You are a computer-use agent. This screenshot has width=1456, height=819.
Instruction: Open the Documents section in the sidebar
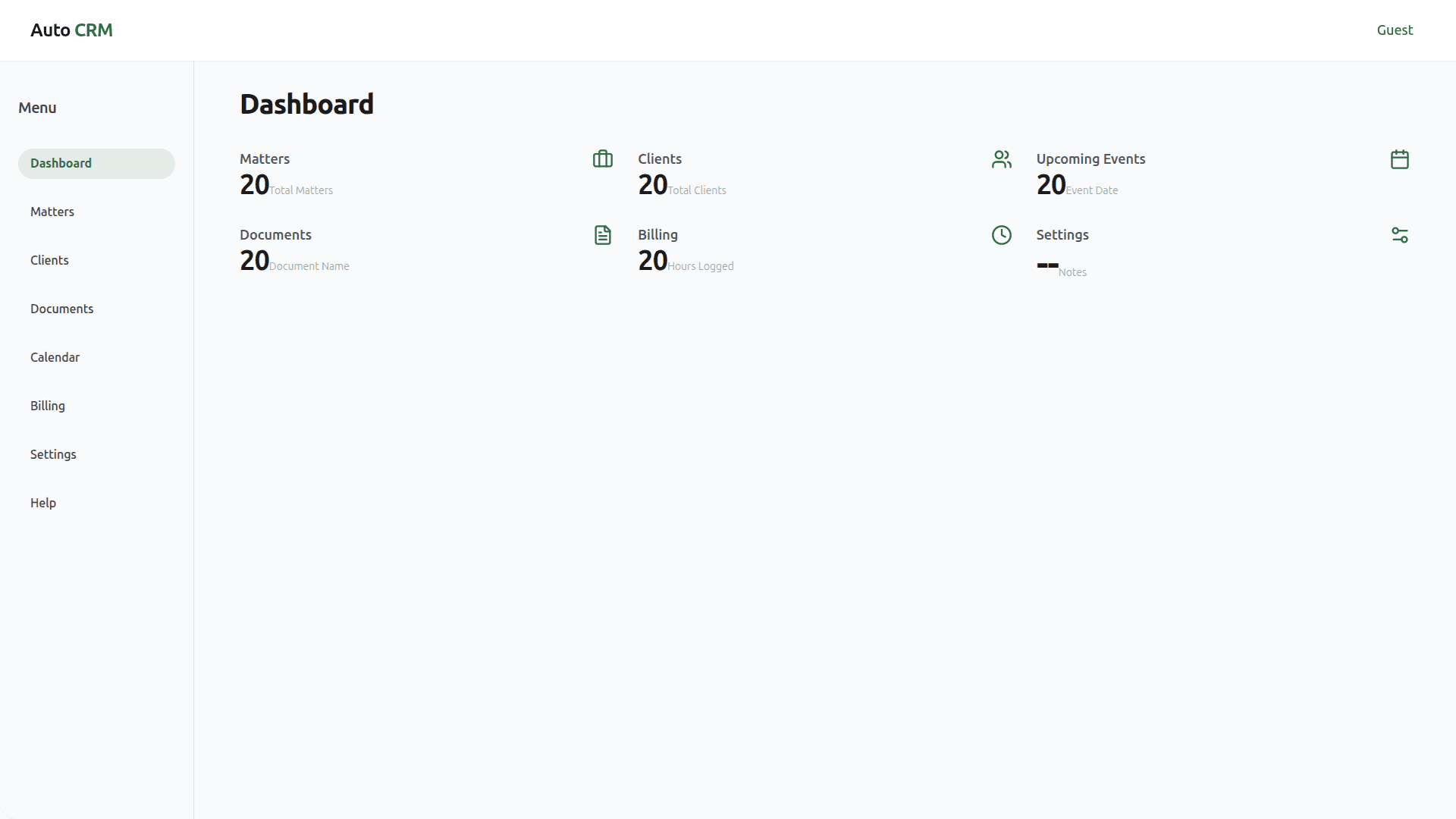(61, 309)
